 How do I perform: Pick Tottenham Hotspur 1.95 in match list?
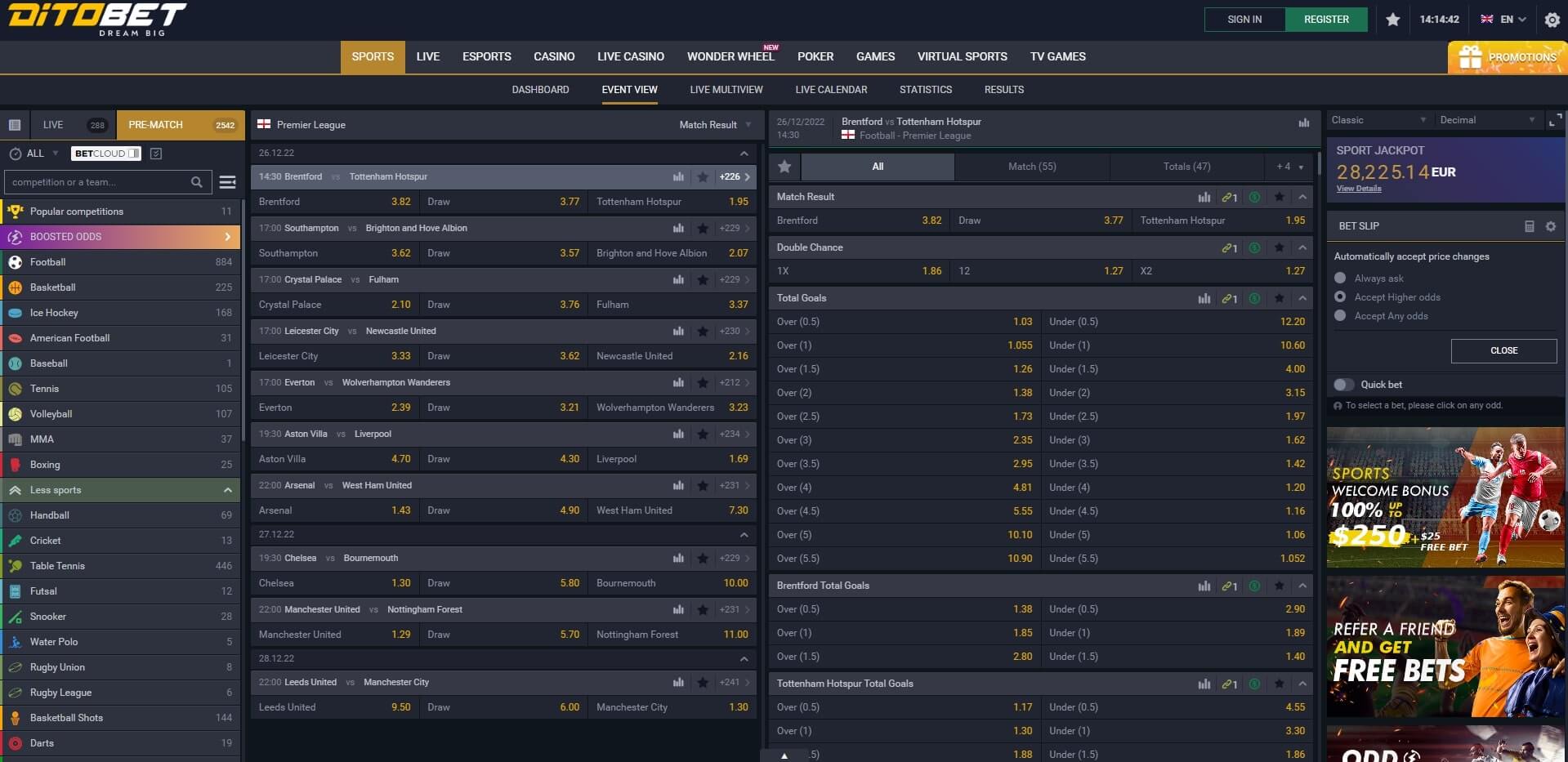click(672, 202)
